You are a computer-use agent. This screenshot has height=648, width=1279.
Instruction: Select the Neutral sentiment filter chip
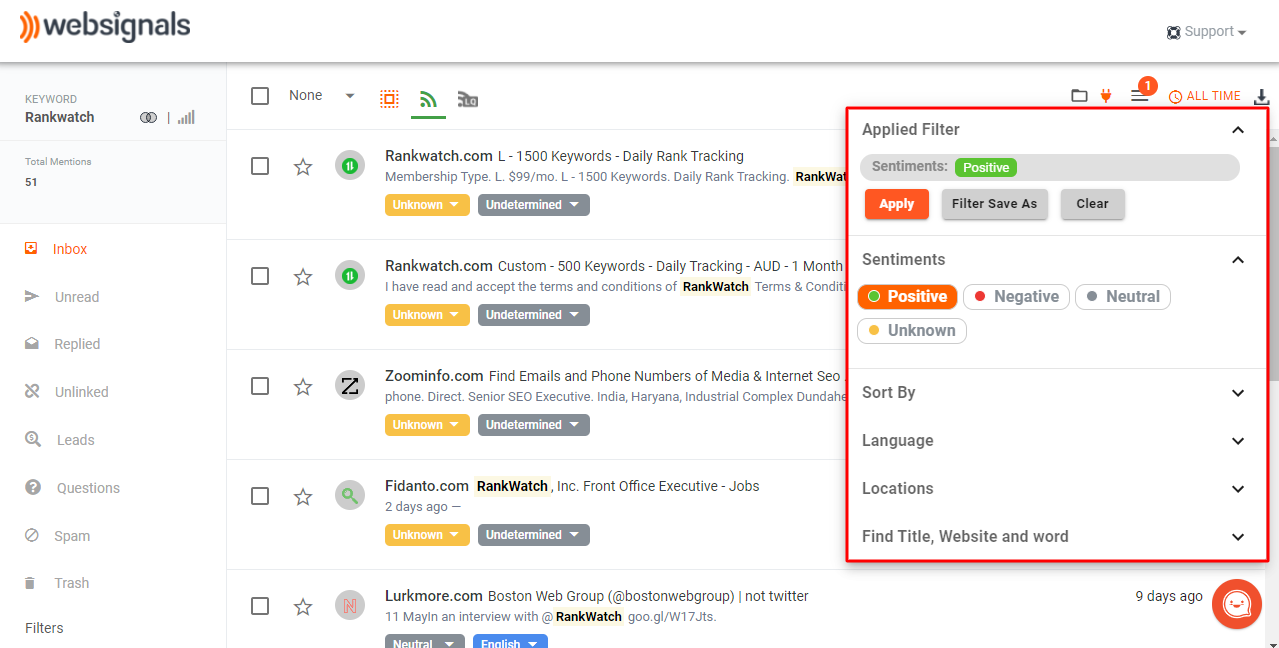coord(1123,297)
